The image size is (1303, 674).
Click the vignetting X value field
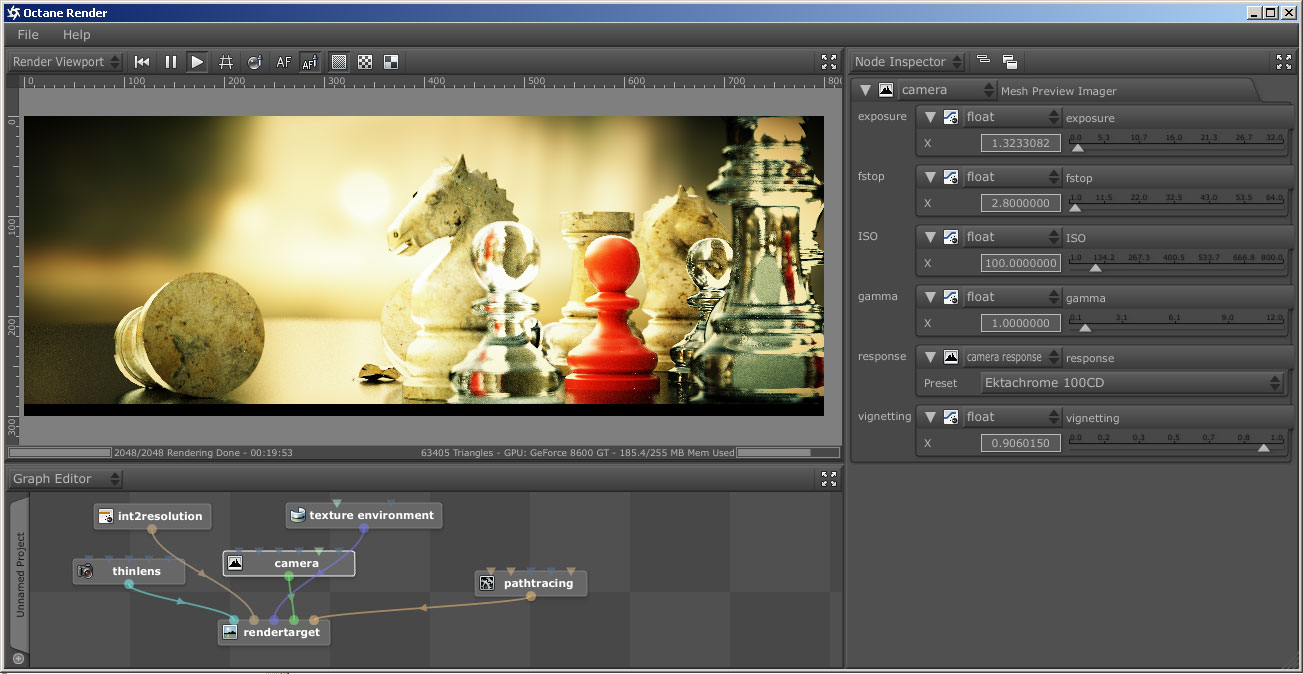point(1021,443)
